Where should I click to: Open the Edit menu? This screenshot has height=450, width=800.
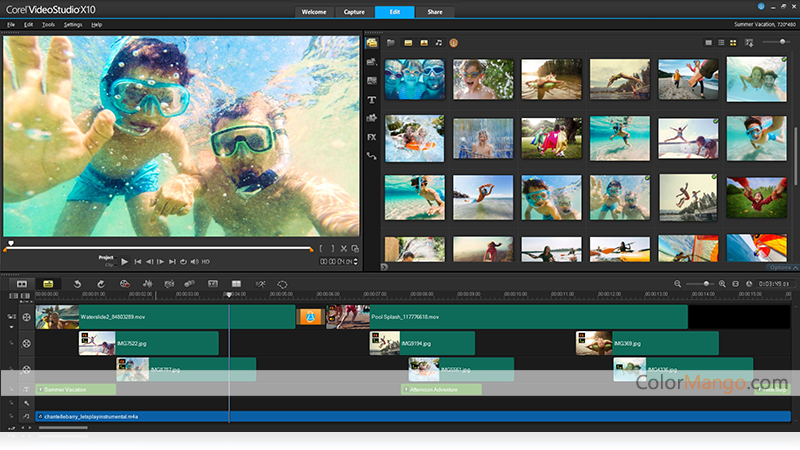click(28, 24)
